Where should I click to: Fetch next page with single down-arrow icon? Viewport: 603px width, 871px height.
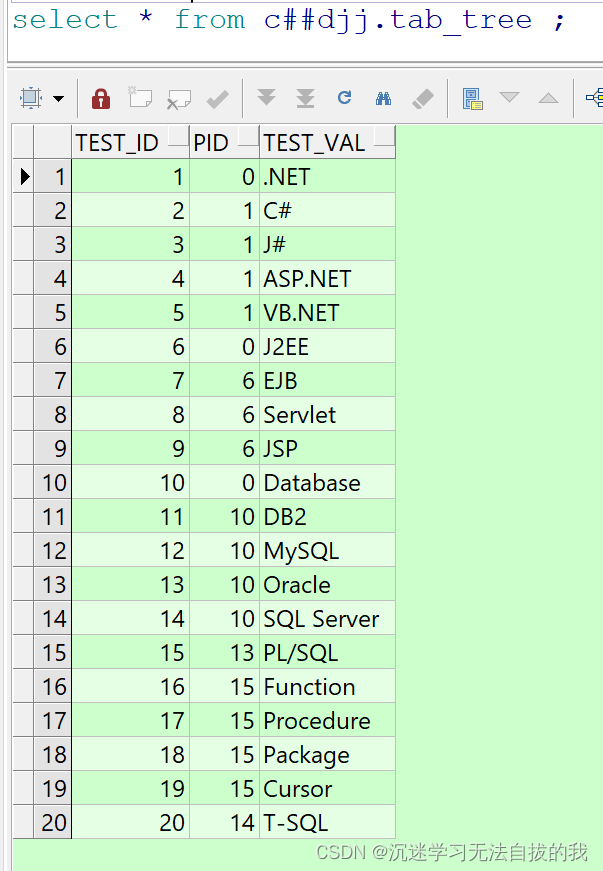[x=267, y=98]
